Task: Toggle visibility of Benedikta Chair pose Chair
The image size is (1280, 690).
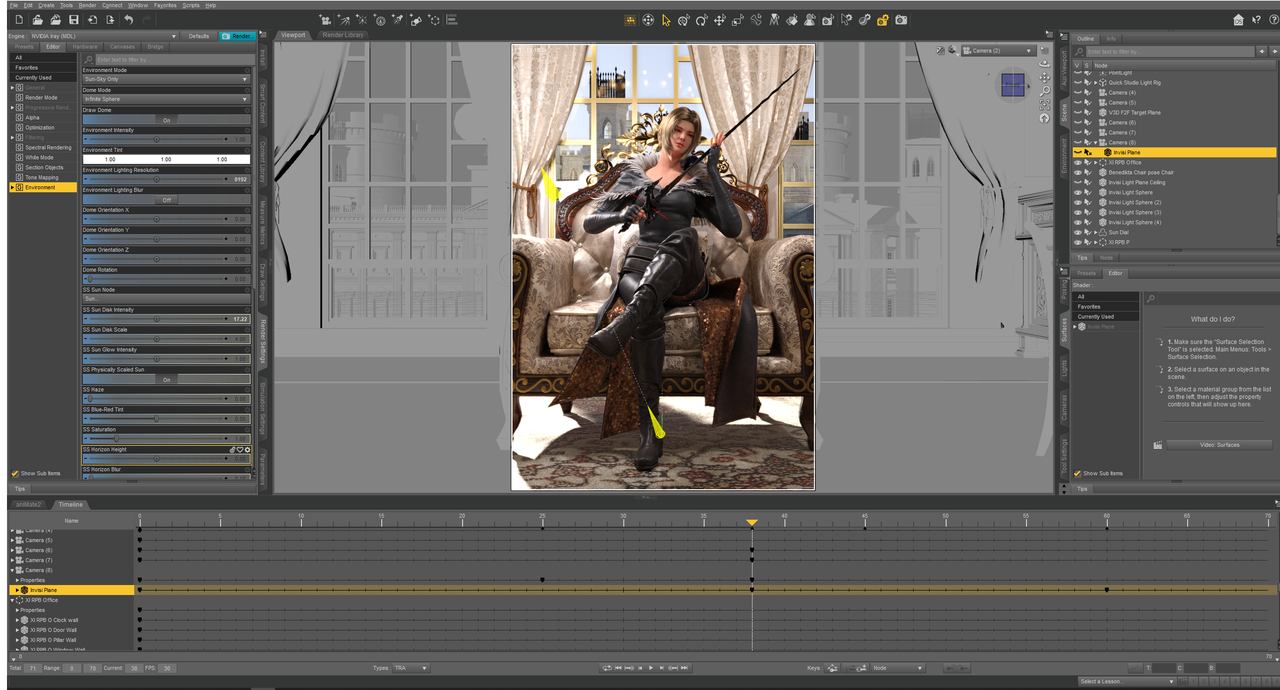Action: [x=1078, y=172]
